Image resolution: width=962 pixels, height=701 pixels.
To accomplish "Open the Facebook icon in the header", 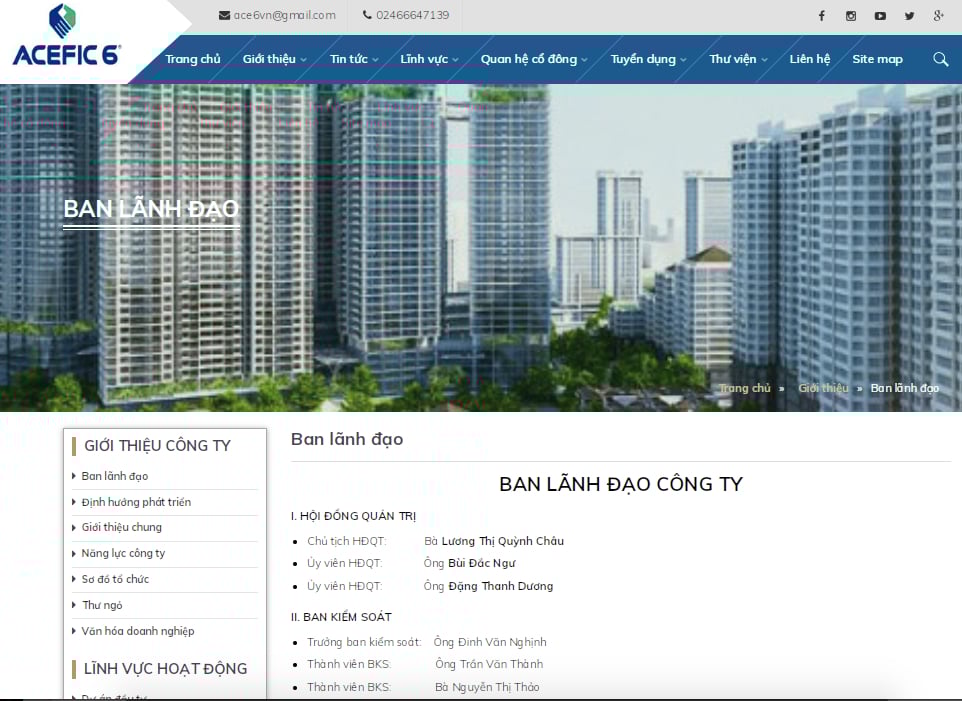I will pyautogui.click(x=821, y=15).
